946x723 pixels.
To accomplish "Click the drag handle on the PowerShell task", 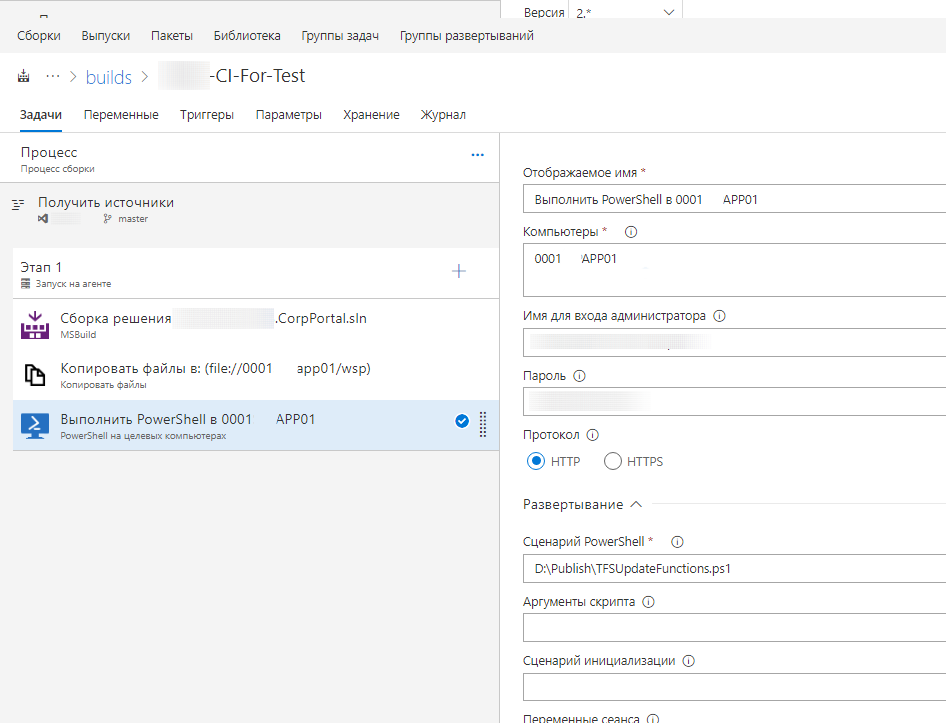I will coord(483,424).
